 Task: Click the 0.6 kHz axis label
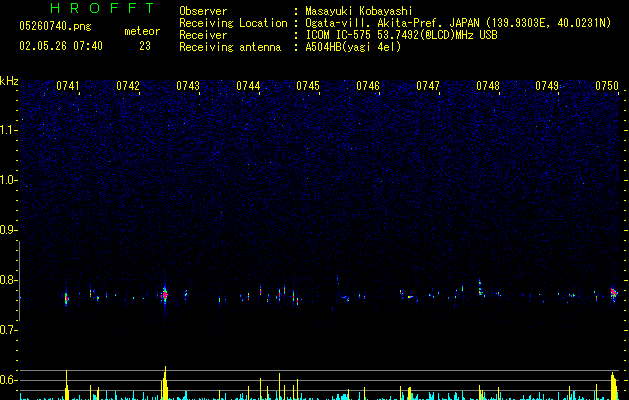tap(9, 380)
